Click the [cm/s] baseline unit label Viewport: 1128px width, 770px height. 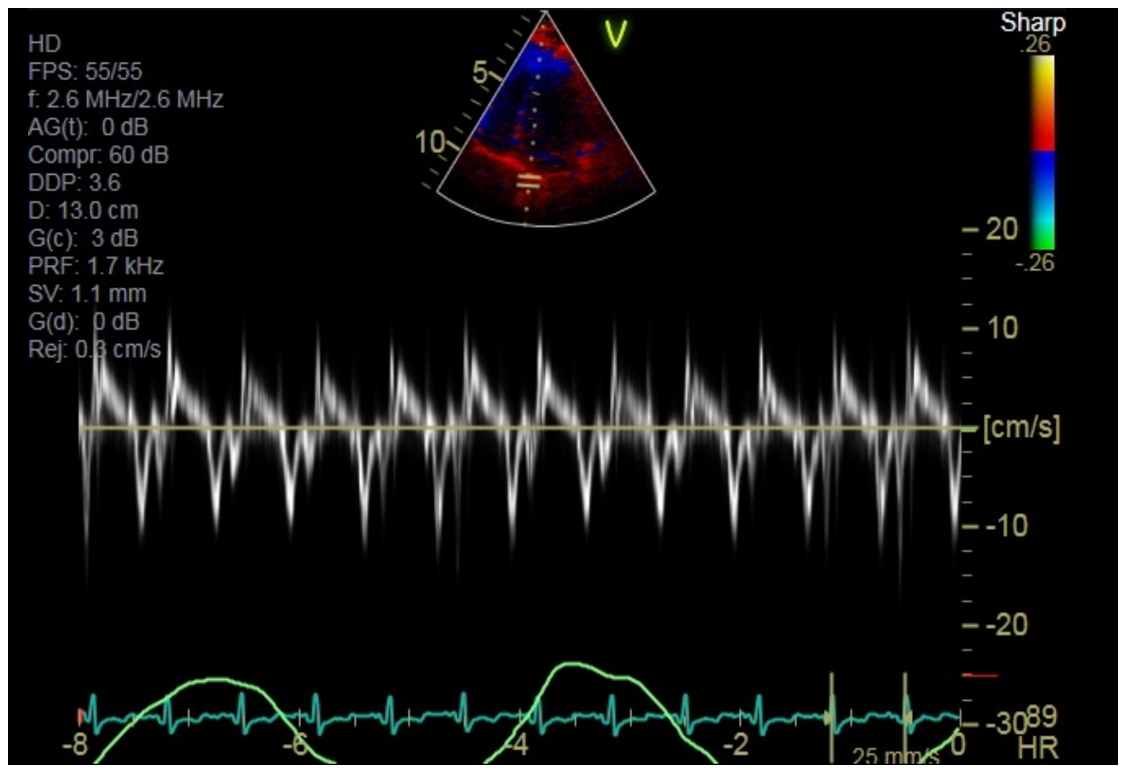coord(1022,428)
